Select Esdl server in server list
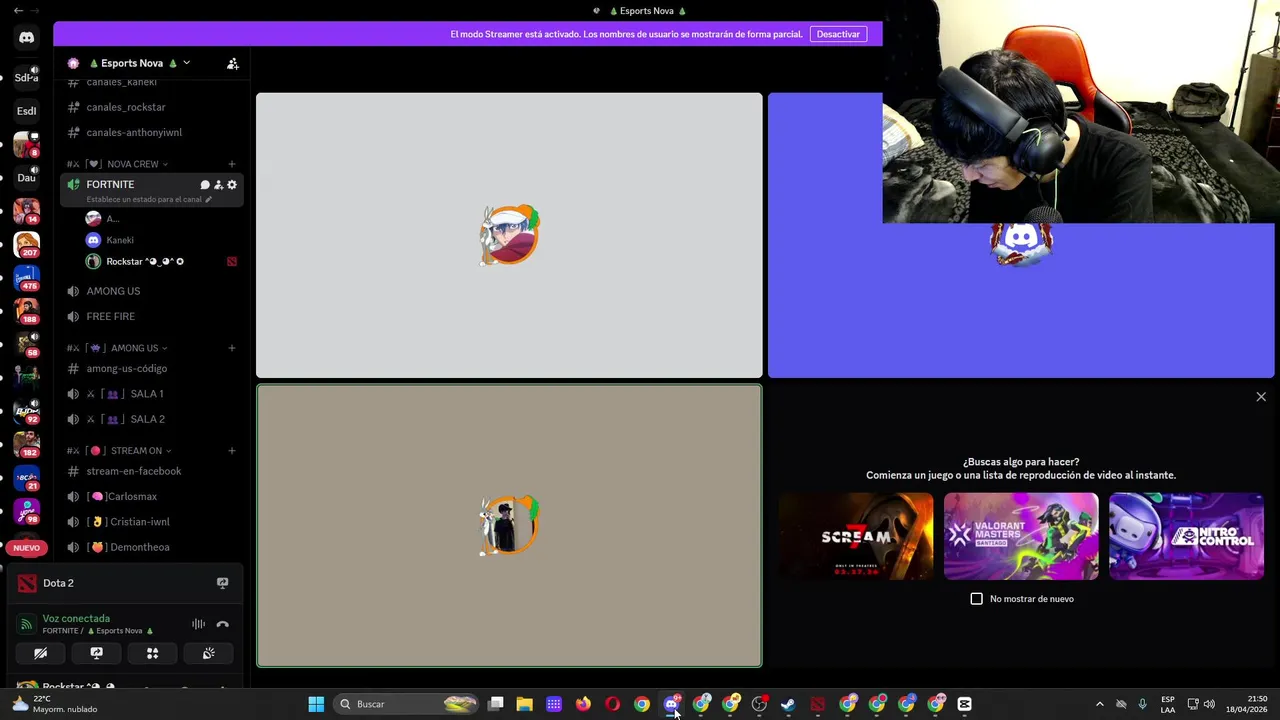This screenshot has height=720, width=1280. [x=27, y=111]
